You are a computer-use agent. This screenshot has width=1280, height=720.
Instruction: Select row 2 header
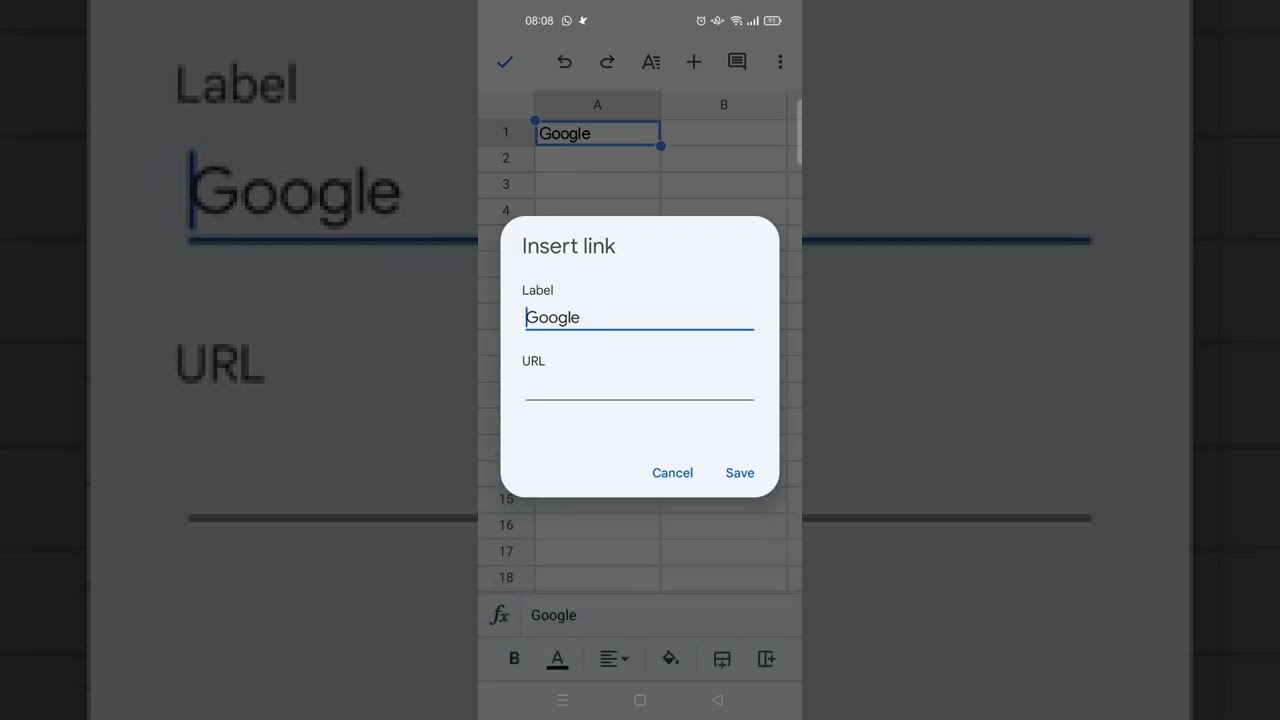tap(506, 158)
